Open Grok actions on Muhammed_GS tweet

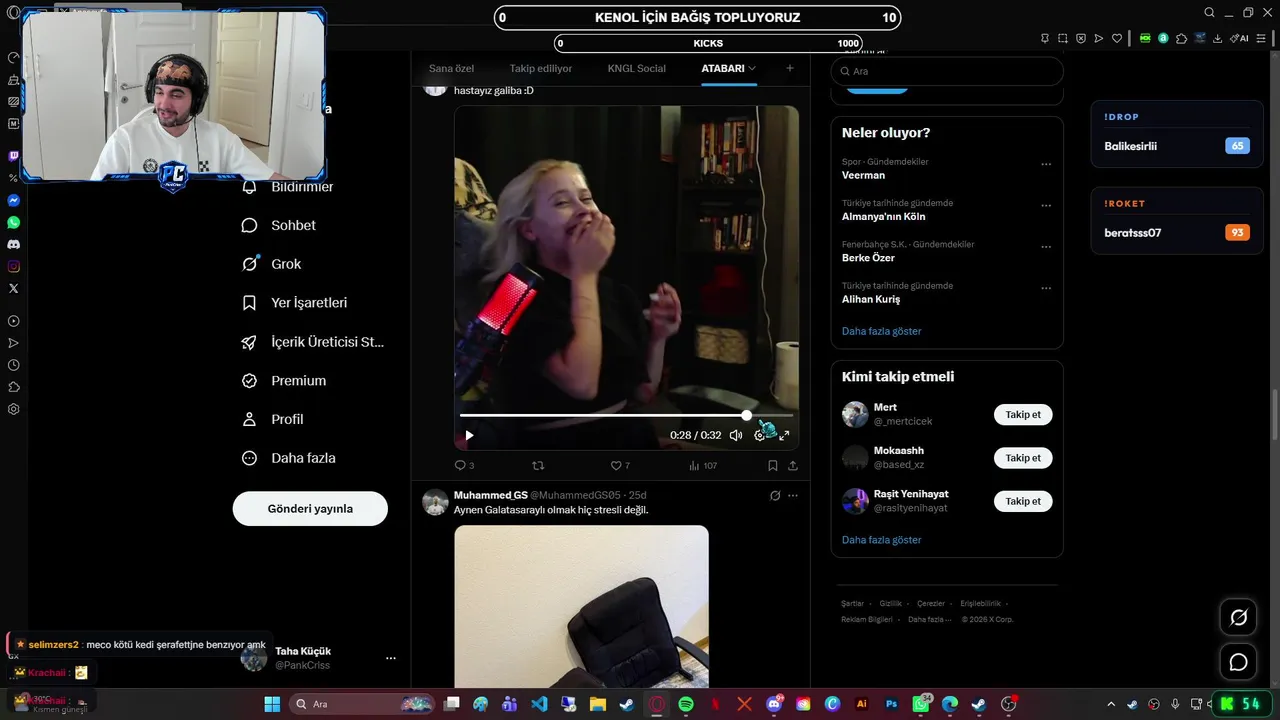pos(774,495)
